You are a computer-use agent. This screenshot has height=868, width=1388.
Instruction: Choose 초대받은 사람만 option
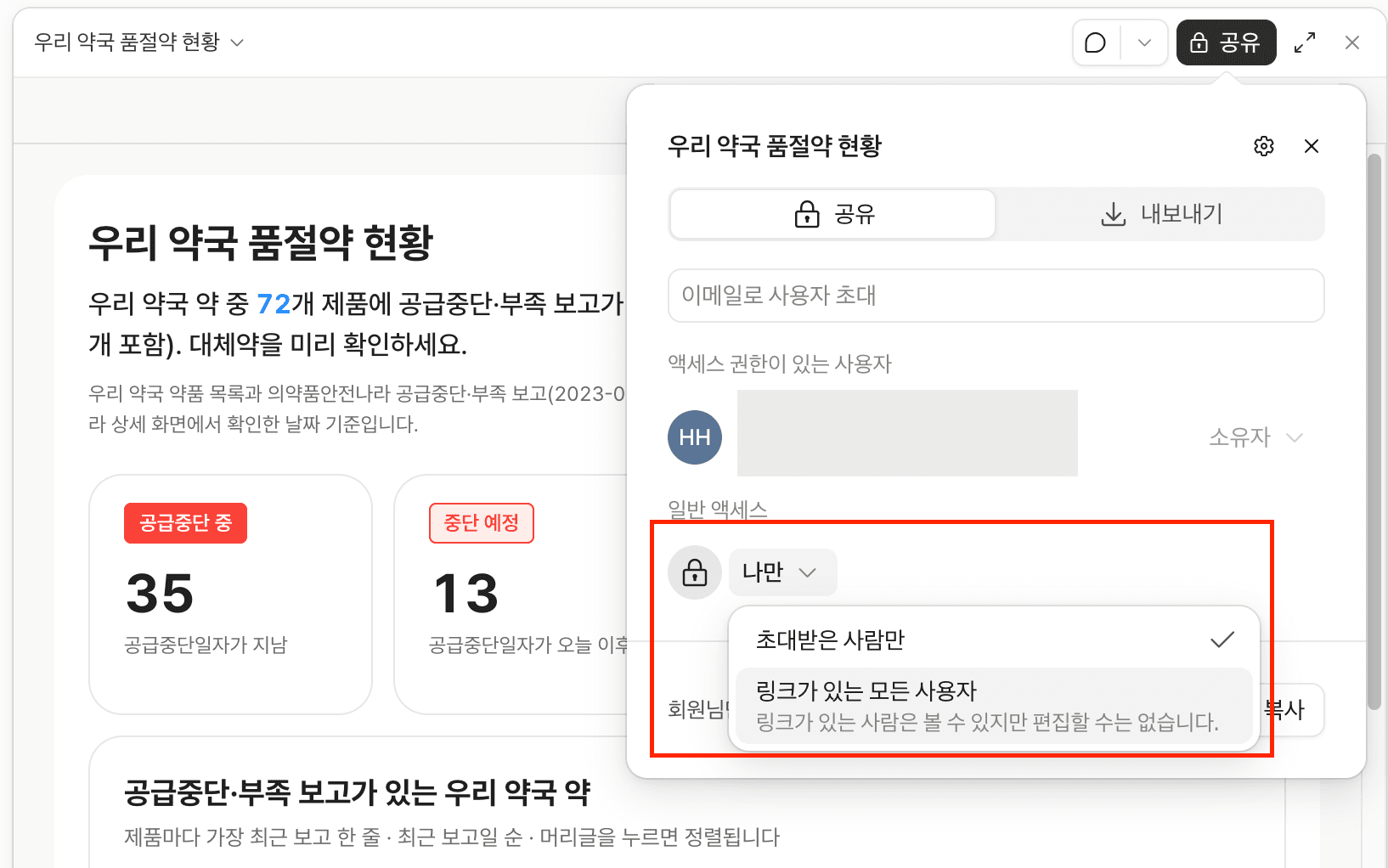[x=994, y=640]
